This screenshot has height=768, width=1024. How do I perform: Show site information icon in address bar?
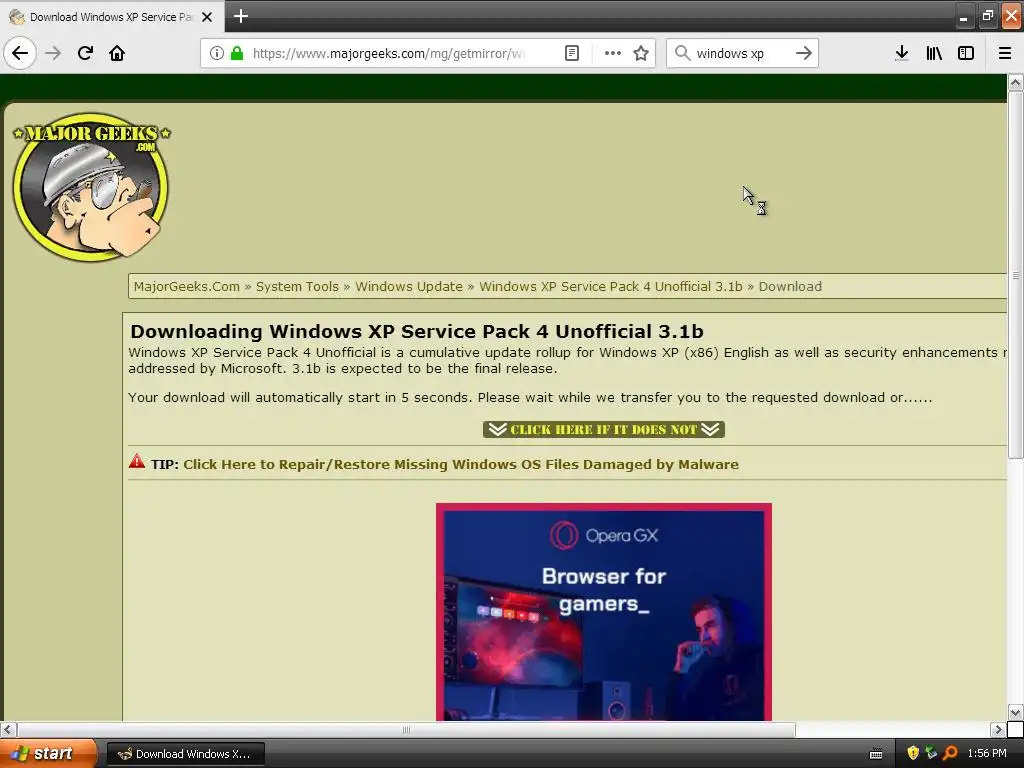[x=217, y=53]
